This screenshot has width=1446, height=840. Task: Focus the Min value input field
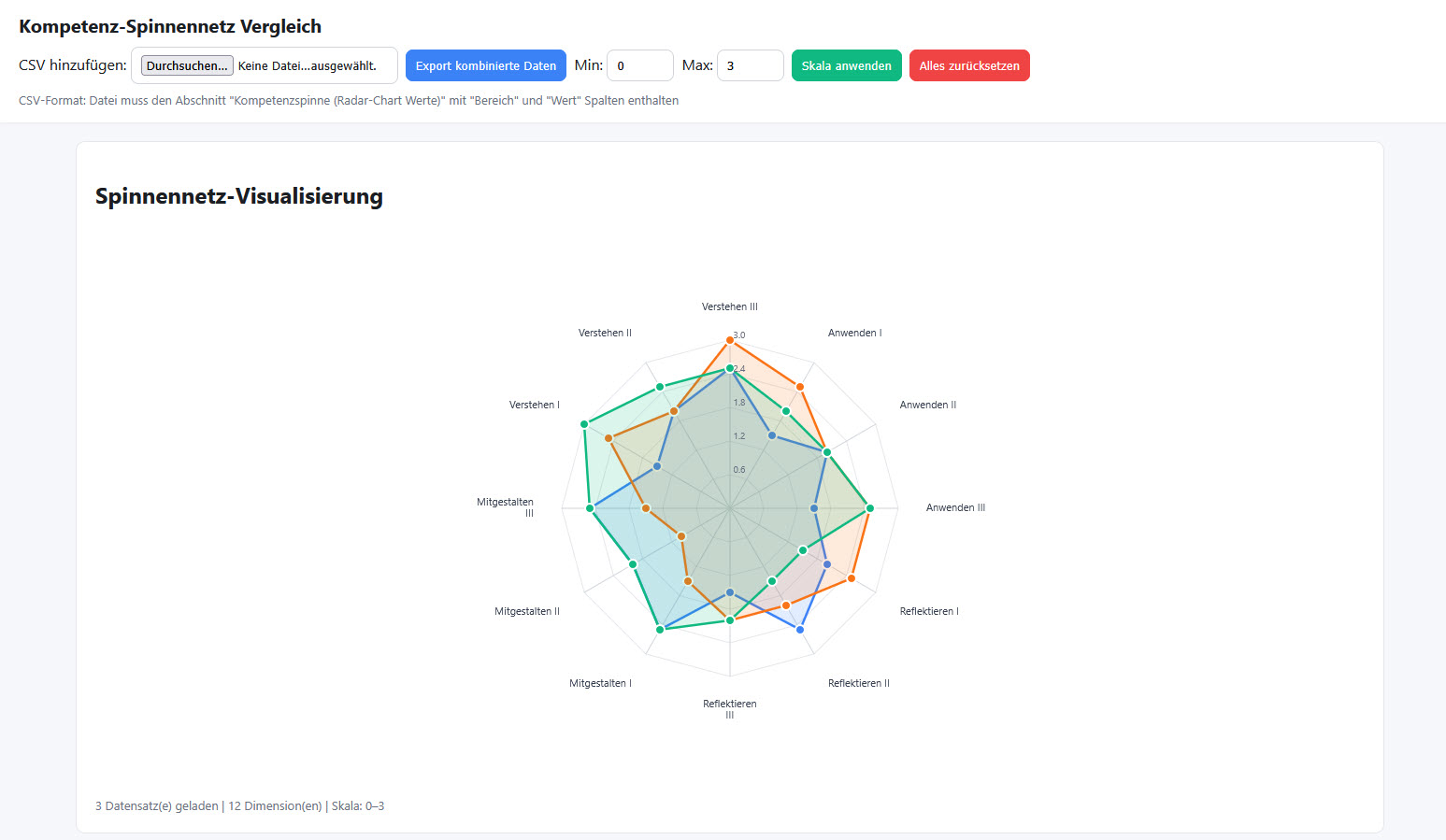639,65
